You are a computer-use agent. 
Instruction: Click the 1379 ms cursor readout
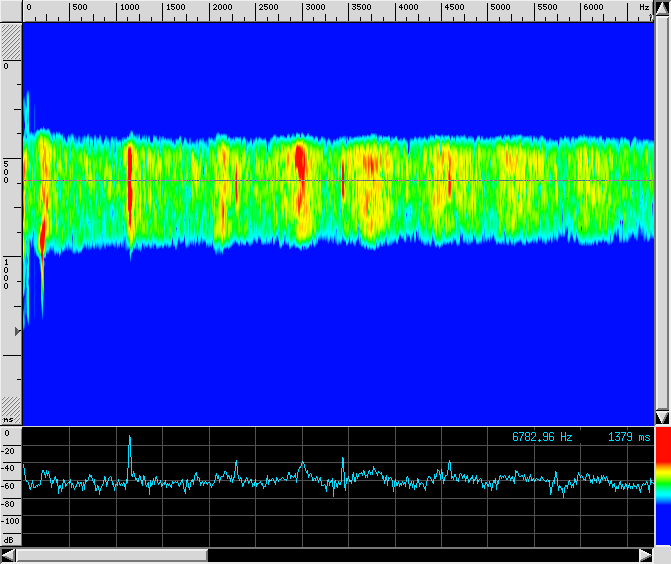628,437
